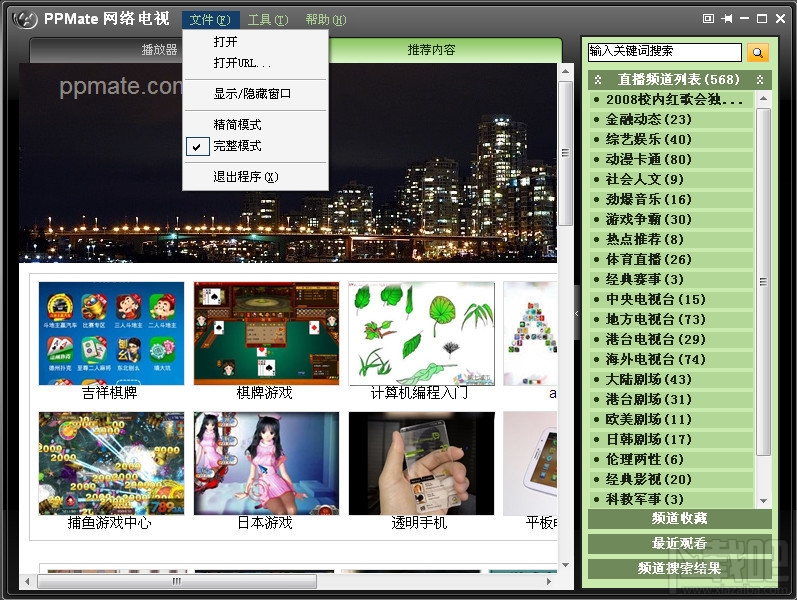The width and height of the screenshot is (797, 600).
Task: Expand the 海外电视台(74) category
Action: pyautogui.click(x=671, y=359)
